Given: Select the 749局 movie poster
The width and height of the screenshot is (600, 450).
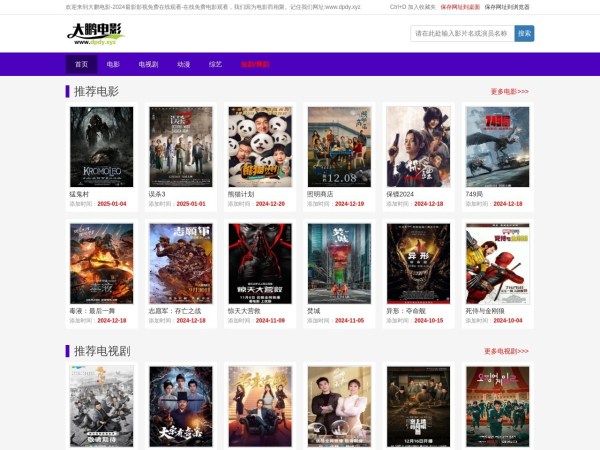Looking at the screenshot, I should (497, 147).
